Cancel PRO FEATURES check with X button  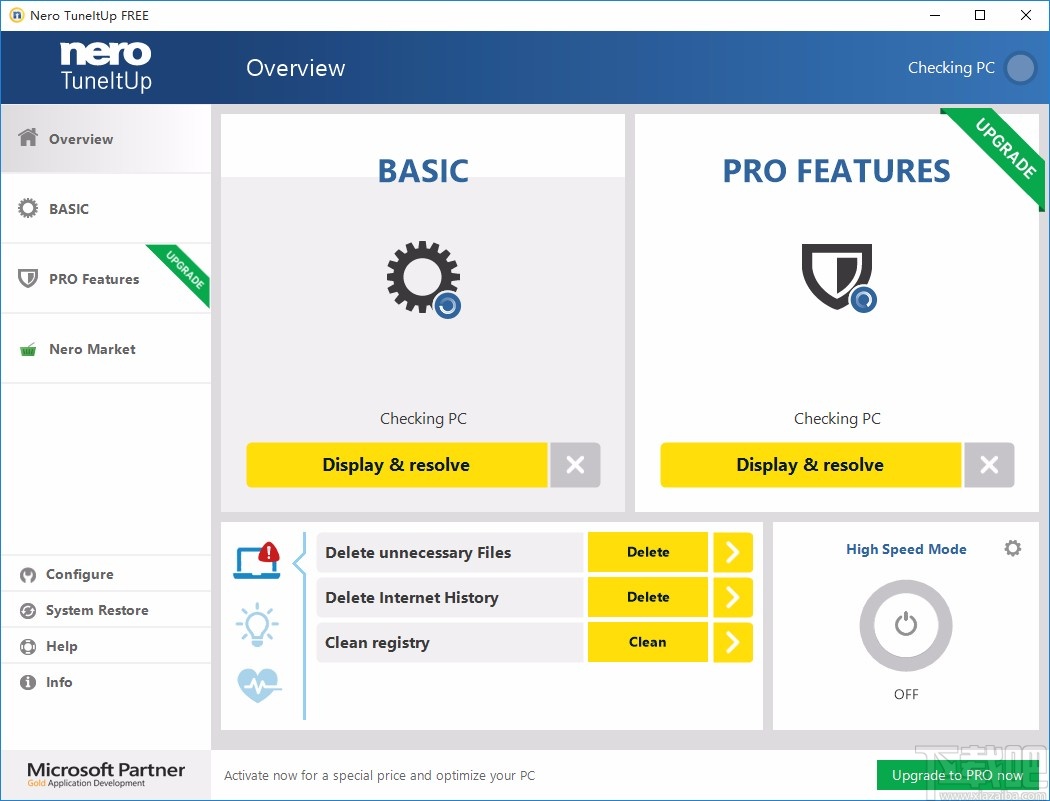[989, 465]
